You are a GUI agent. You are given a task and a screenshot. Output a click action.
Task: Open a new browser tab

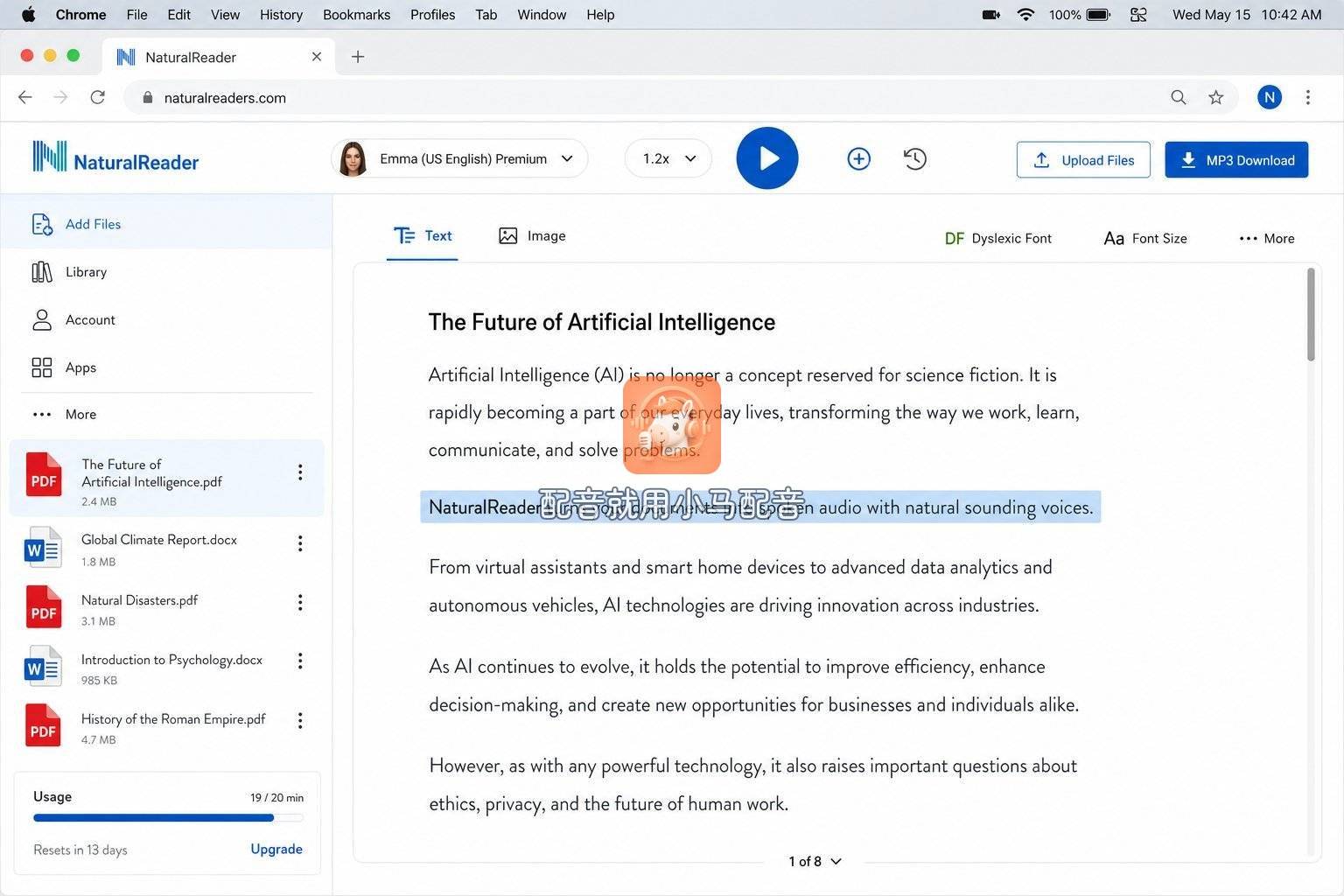(x=357, y=57)
